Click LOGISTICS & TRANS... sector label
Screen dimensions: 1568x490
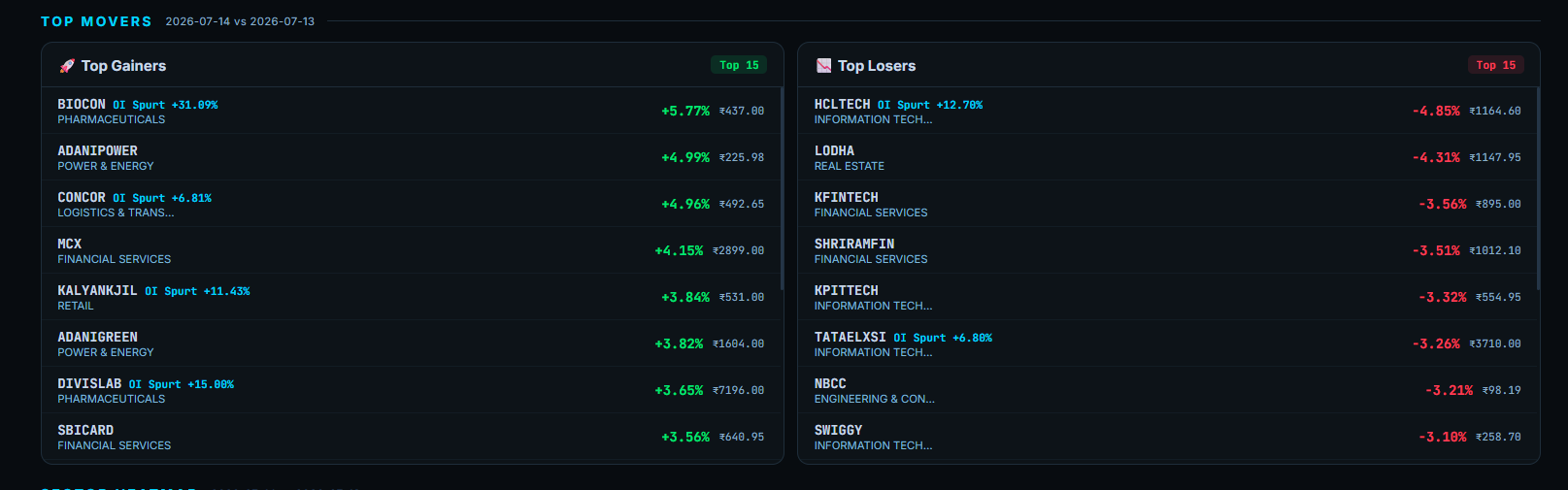click(116, 213)
